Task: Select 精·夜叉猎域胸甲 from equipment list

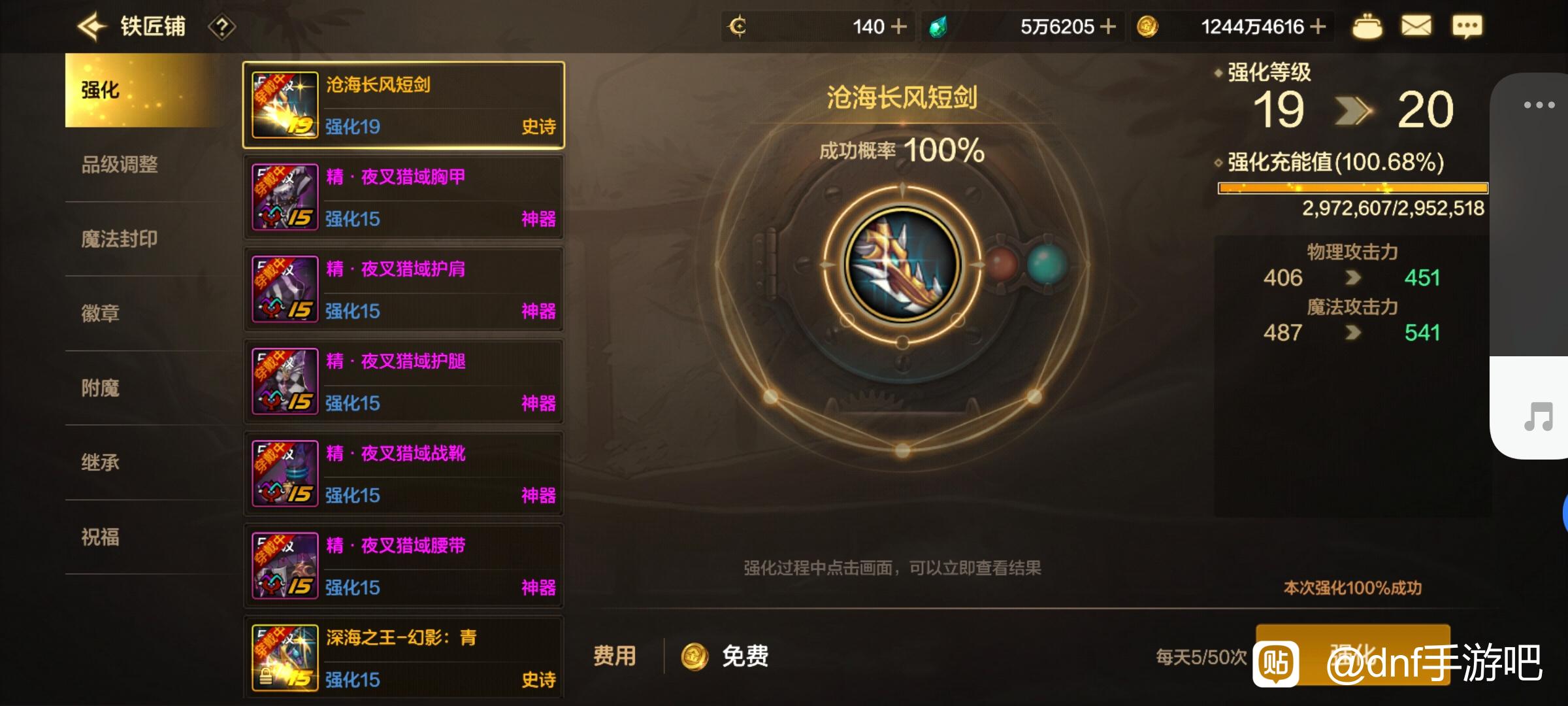Action: pyautogui.click(x=404, y=197)
